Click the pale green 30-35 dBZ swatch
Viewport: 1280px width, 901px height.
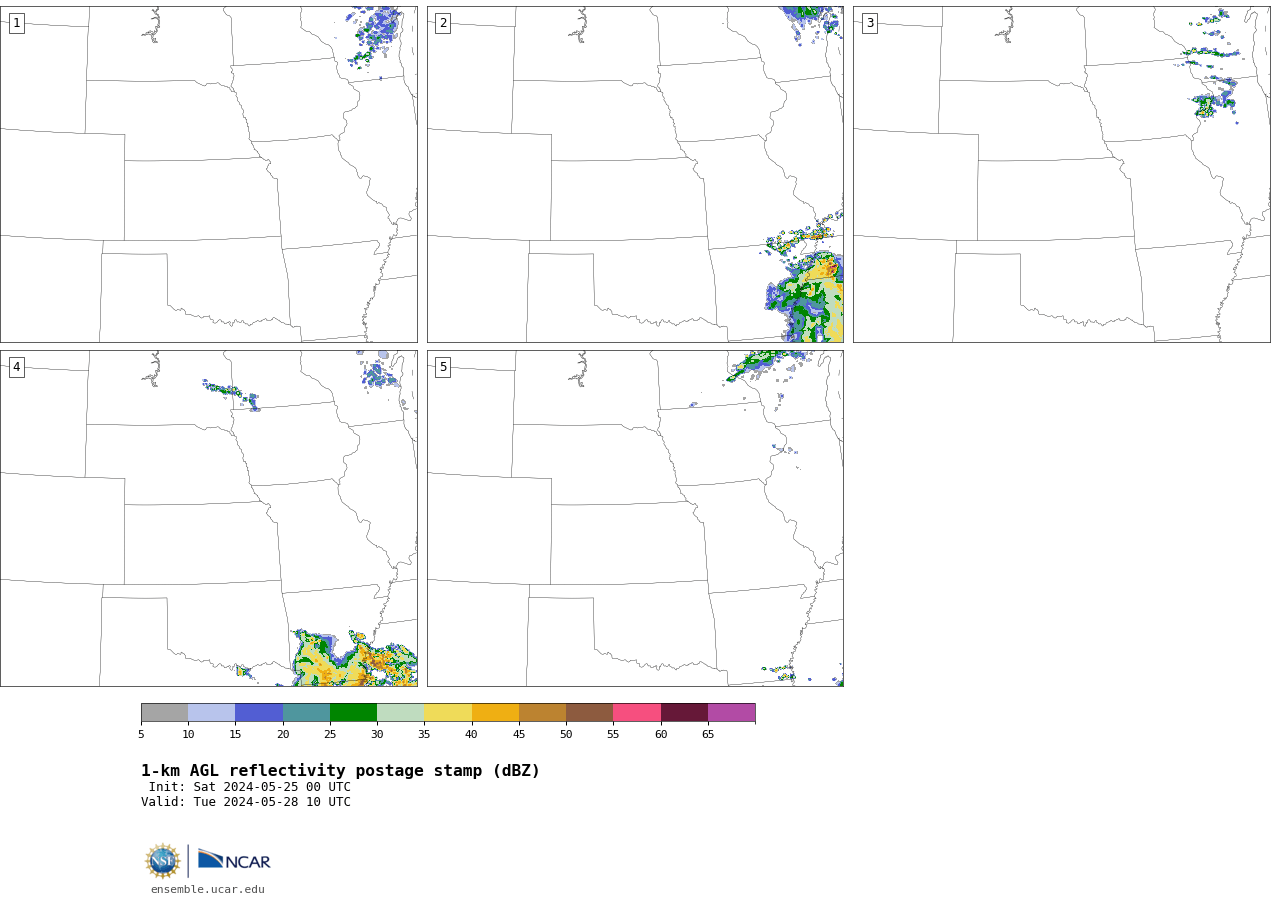point(400,712)
